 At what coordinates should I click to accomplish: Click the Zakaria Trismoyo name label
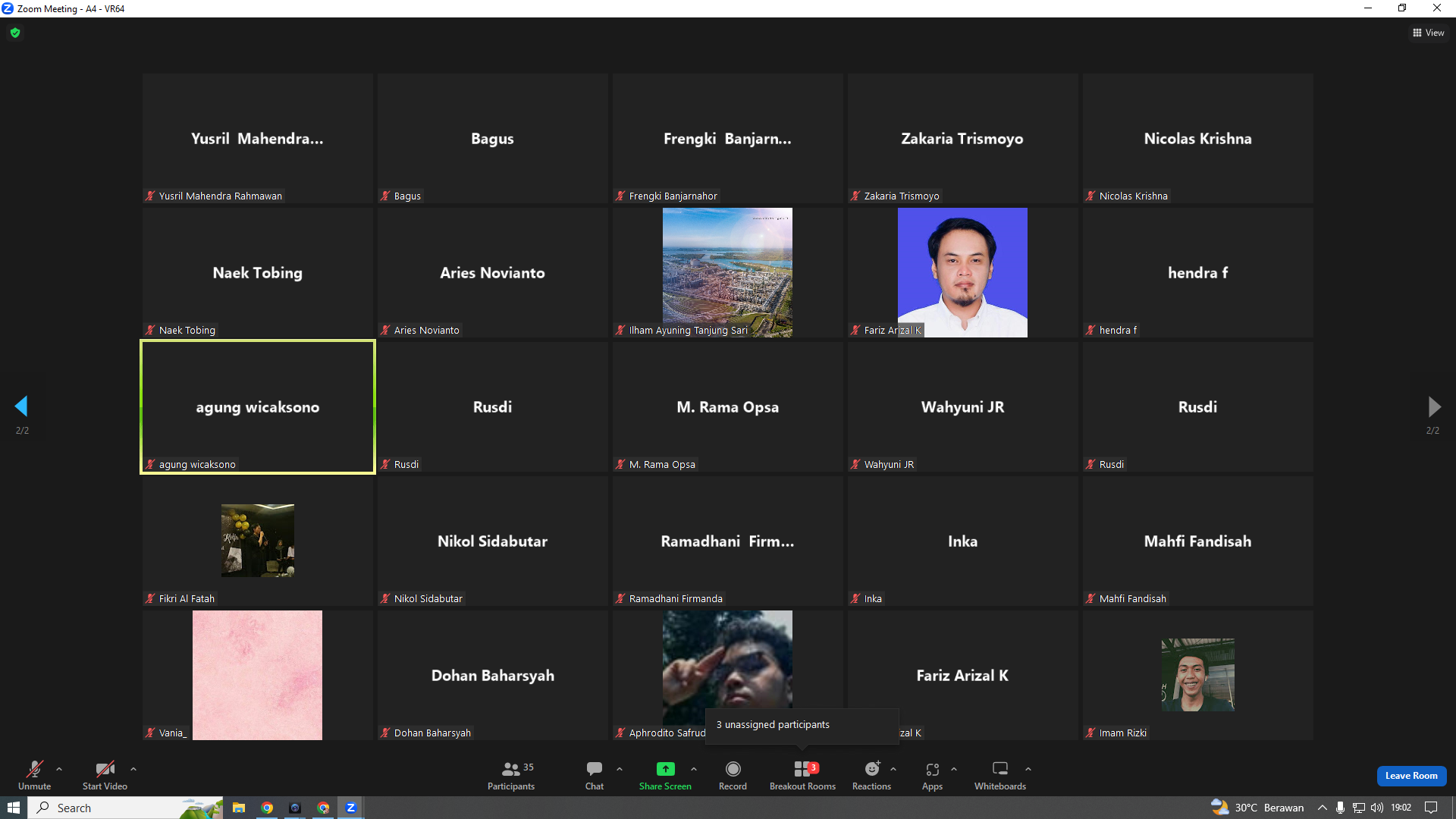[x=902, y=196]
